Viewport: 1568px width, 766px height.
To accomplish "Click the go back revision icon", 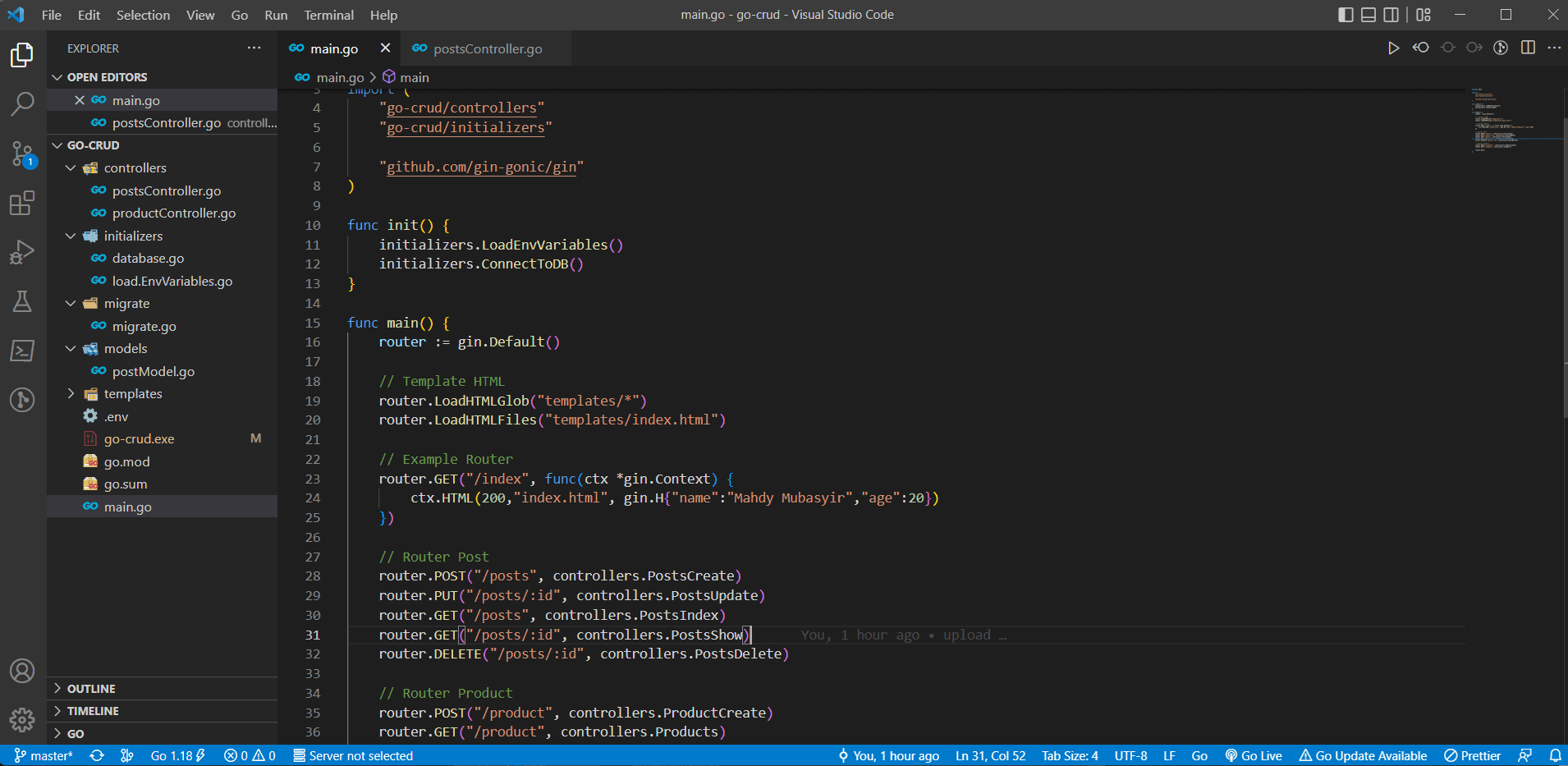I will [1421, 48].
